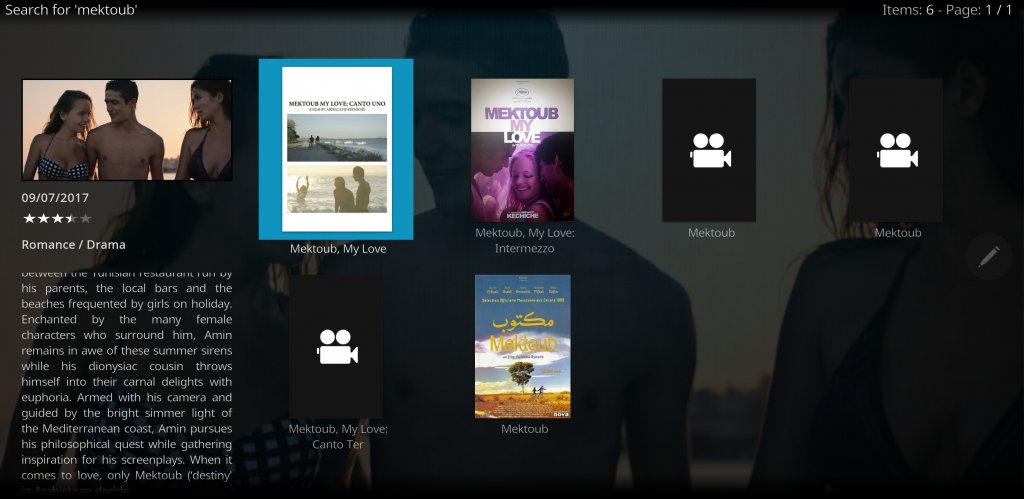Click the beach still preview image
The height and width of the screenshot is (499, 1024).
tap(127, 130)
